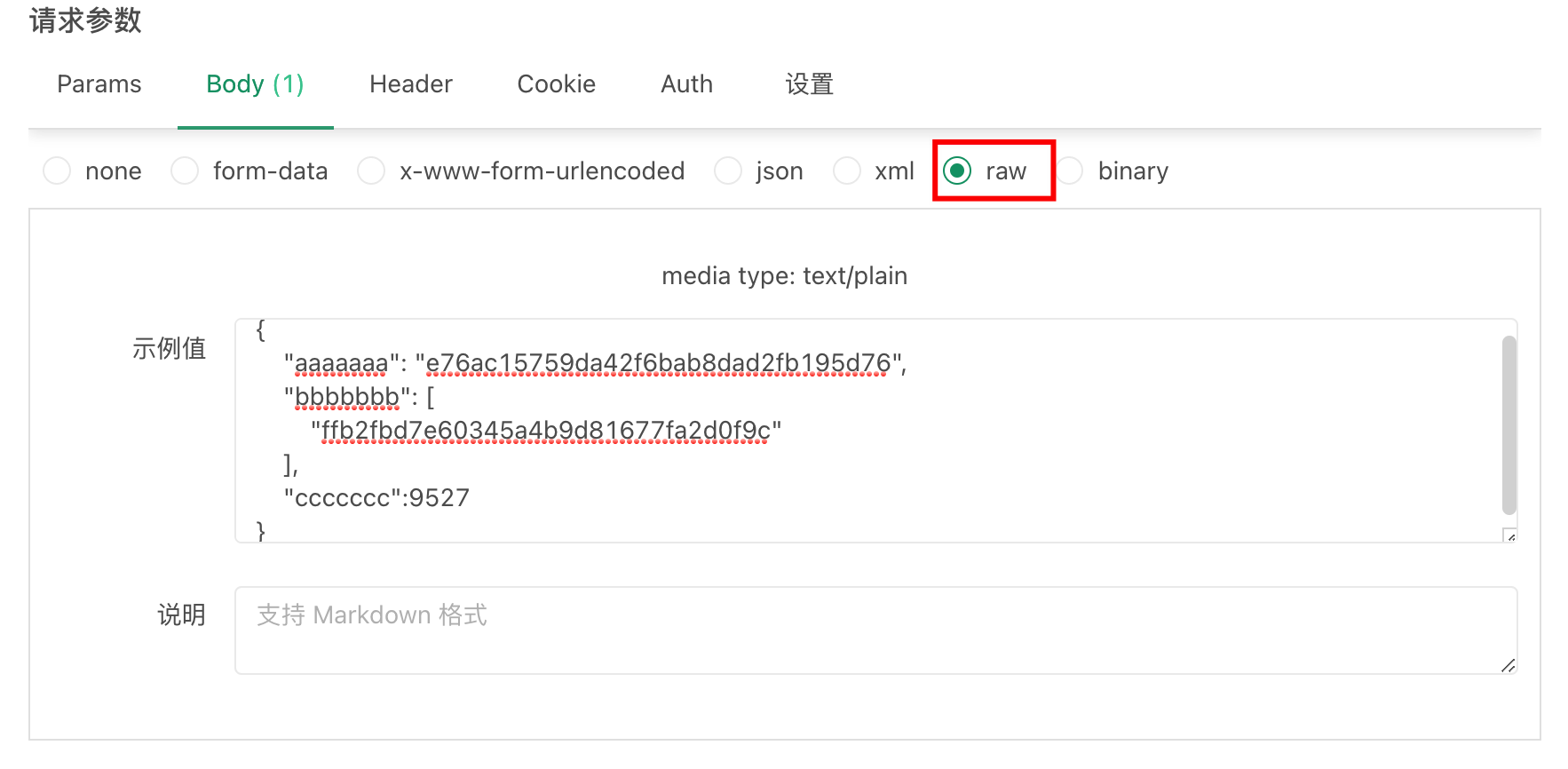Click the resize grip of the 说明 field
1568x769 pixels.
pyautogui.click(x=1509, y=664)
